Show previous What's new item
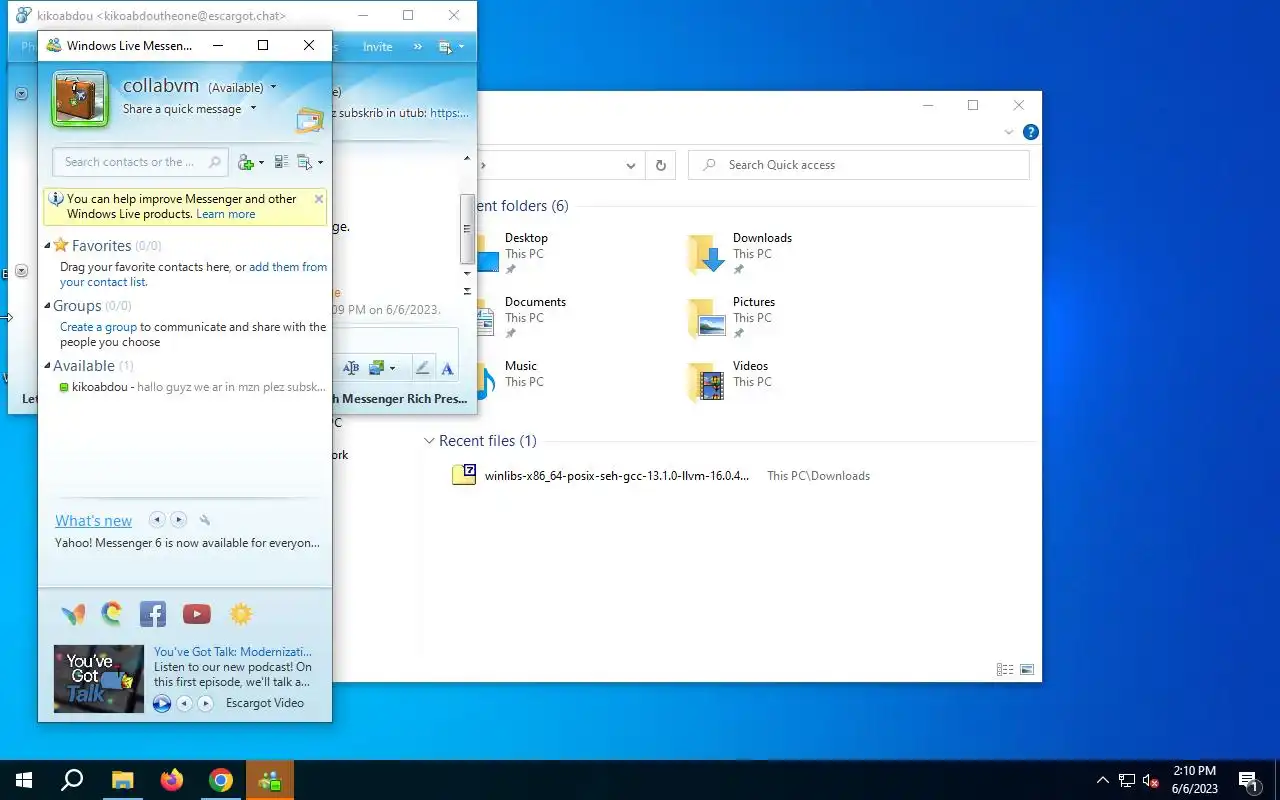 pyautogui.click(x=157, y=520)
